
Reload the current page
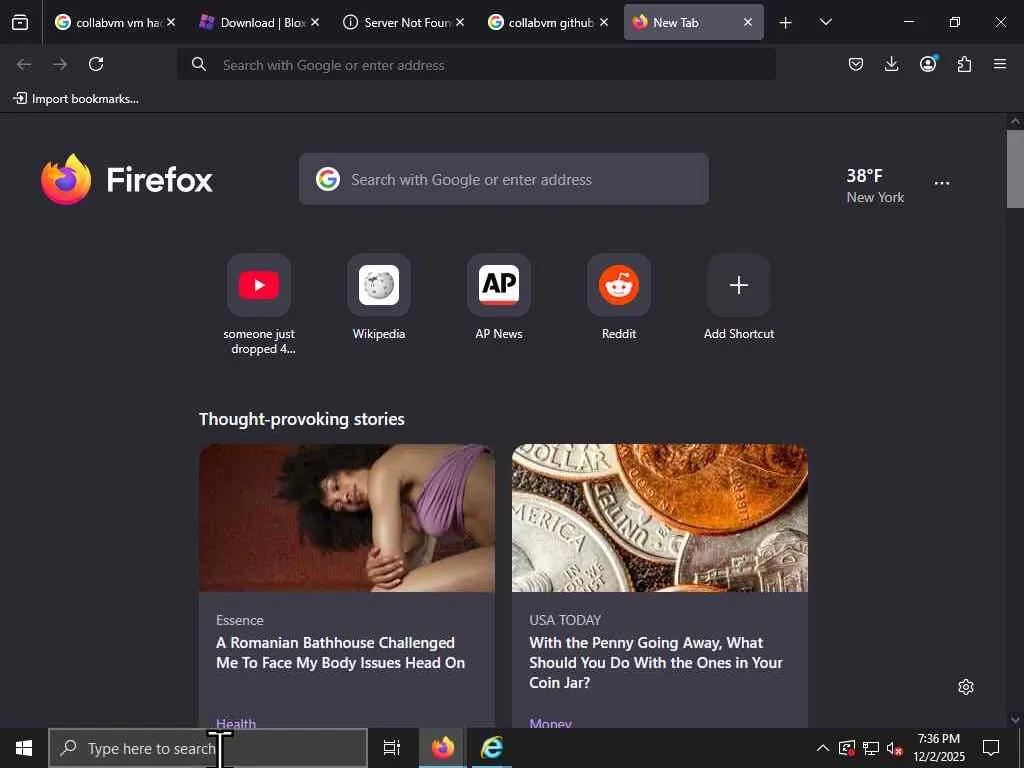tap(96, 64)
